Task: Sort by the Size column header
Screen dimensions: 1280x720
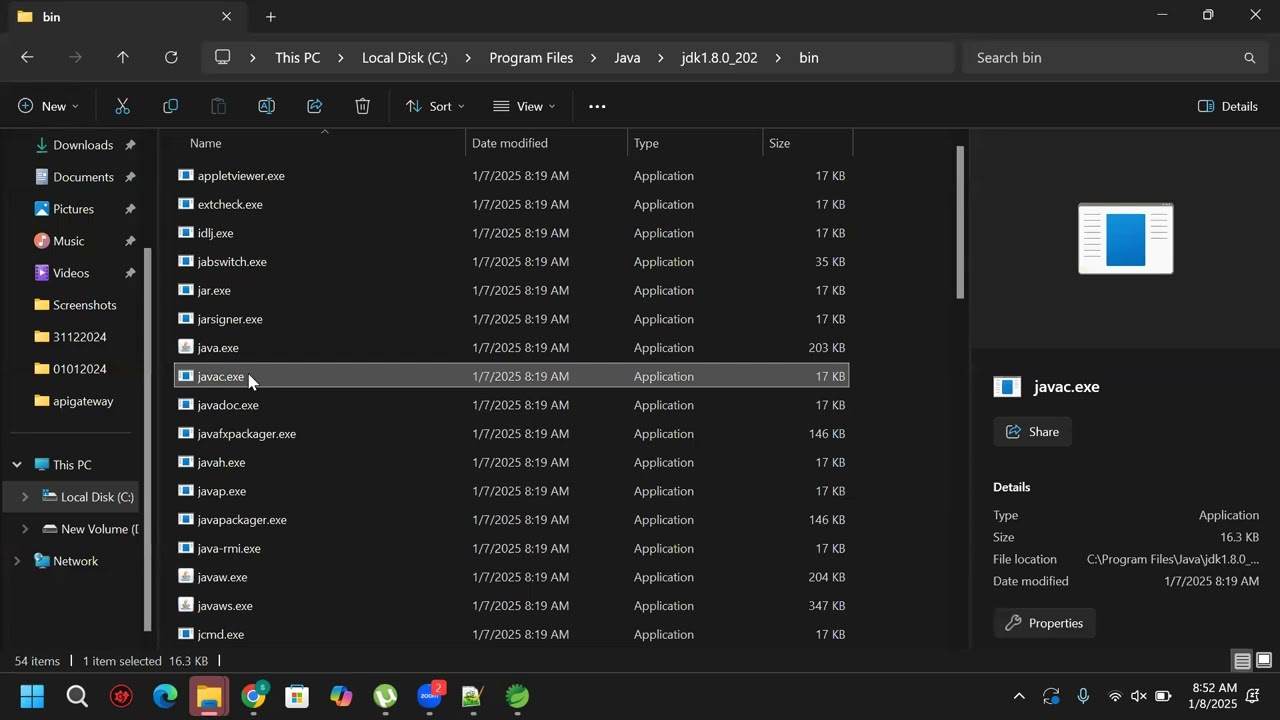Action: point(808,143)
